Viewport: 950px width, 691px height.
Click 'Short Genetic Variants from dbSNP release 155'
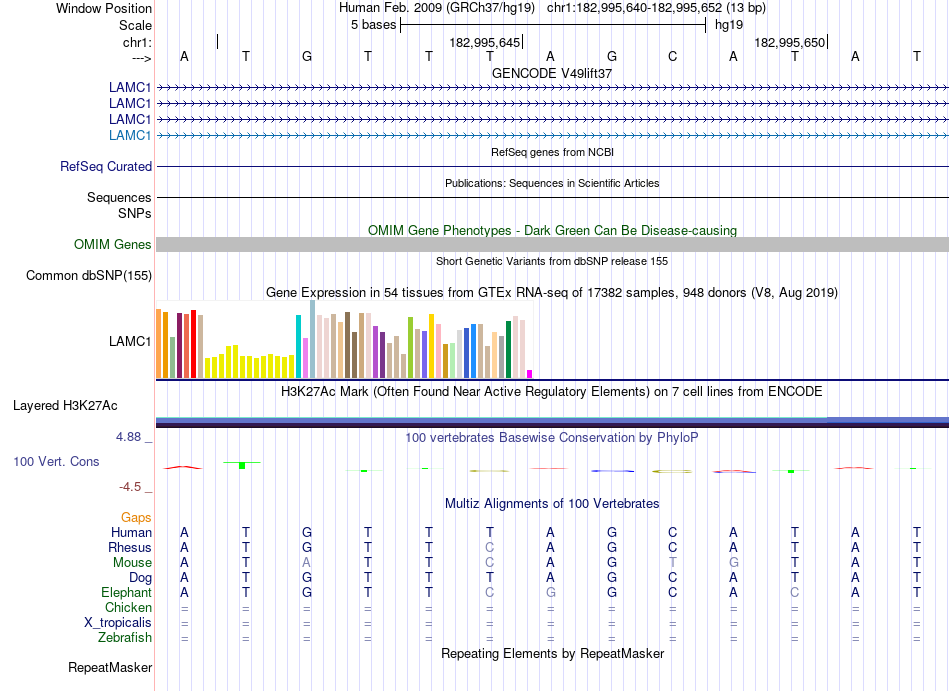(x=552, y=261)
